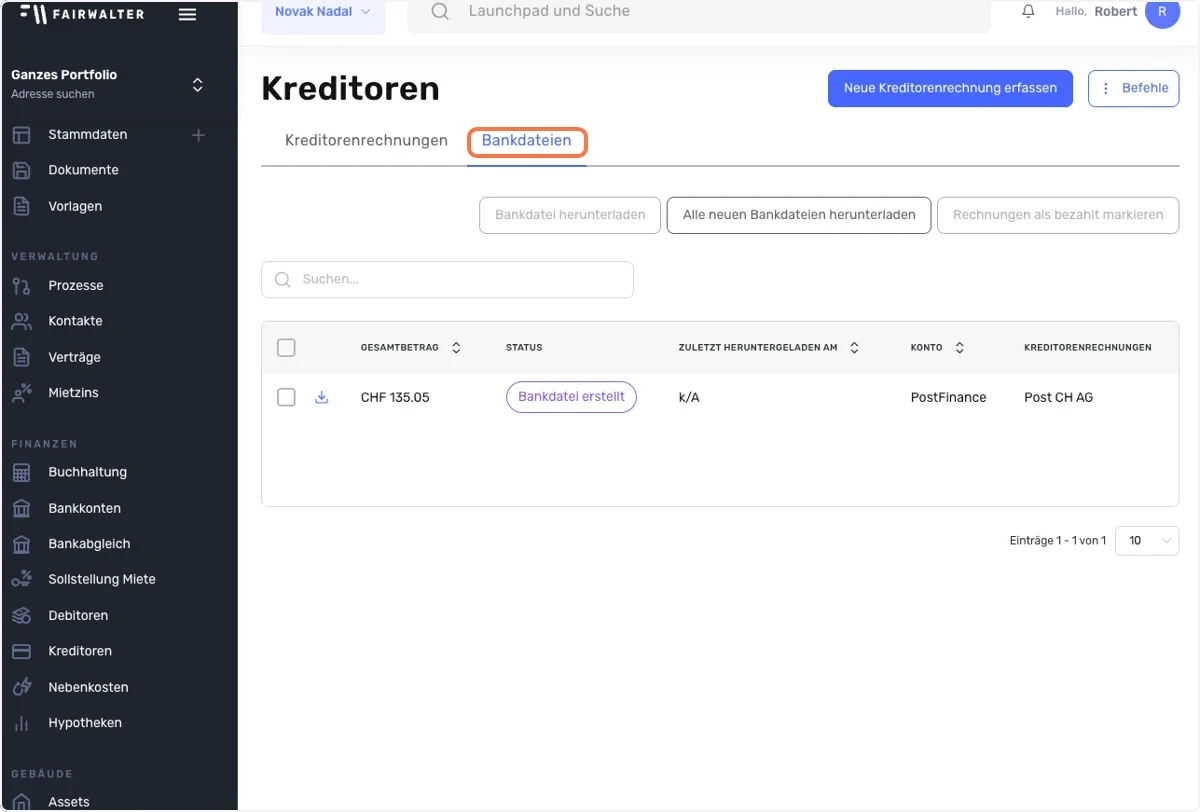This screenshot has height=812, width=1200.
Task: Click the Adresse suchen field
Action: [53, 94]
